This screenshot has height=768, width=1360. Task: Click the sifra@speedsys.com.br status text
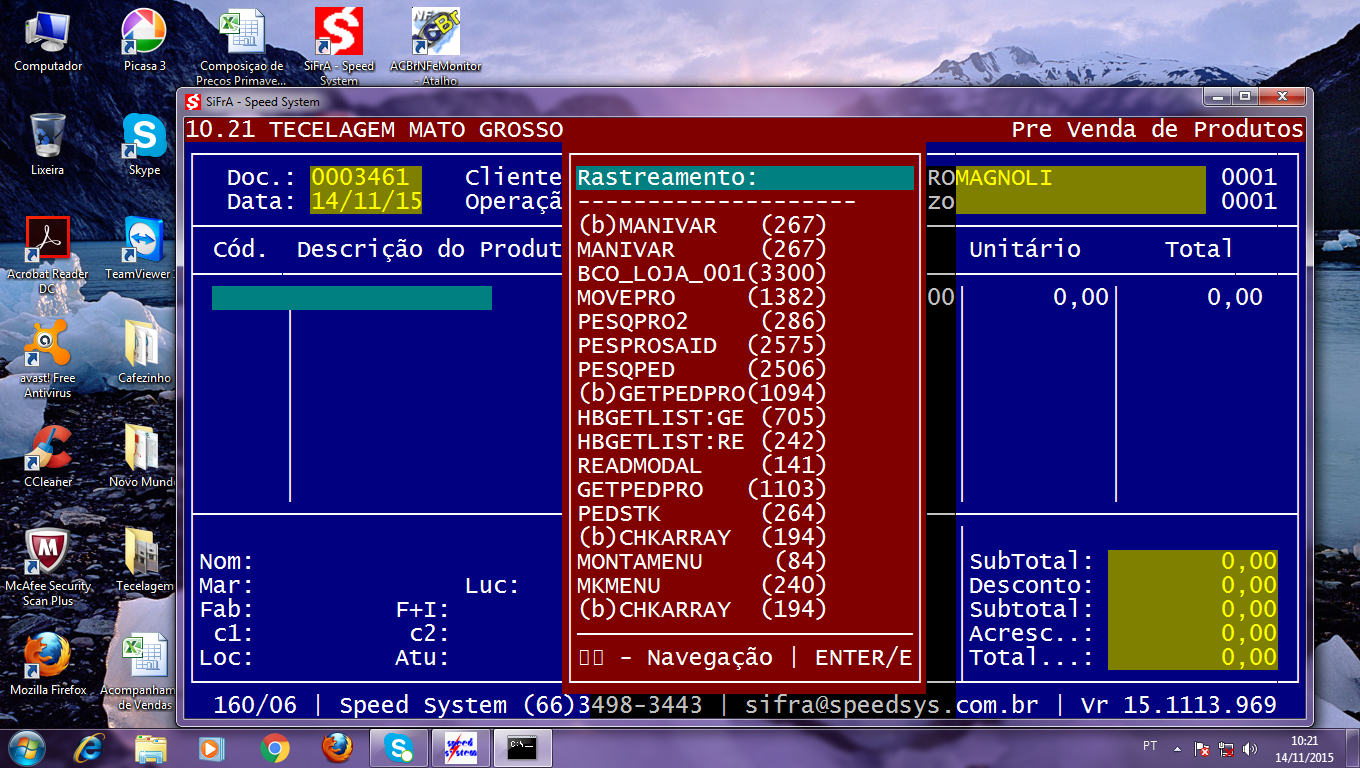(893, 706)
